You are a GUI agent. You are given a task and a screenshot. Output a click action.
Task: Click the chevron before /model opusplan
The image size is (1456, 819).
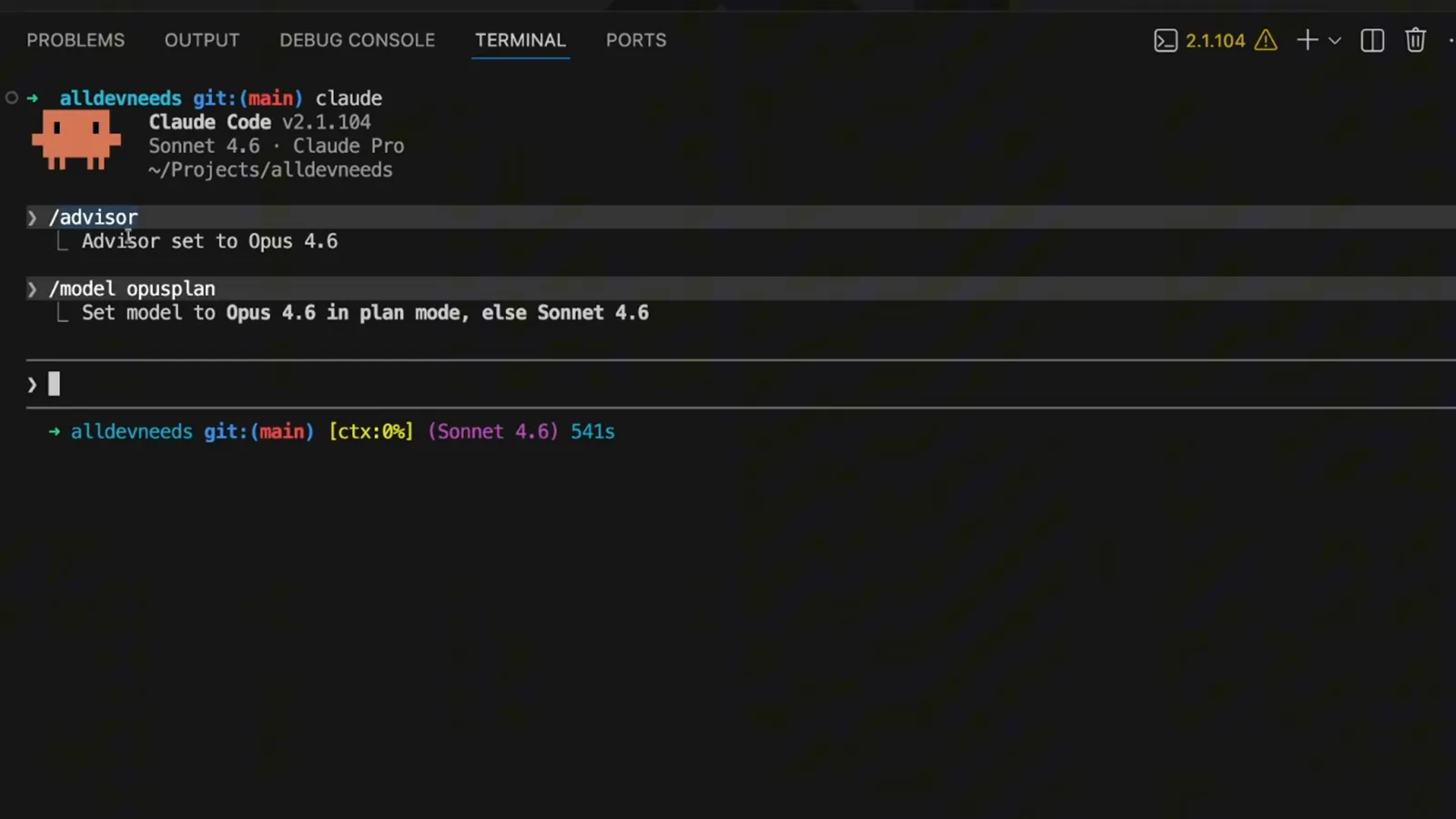point(32,288)
